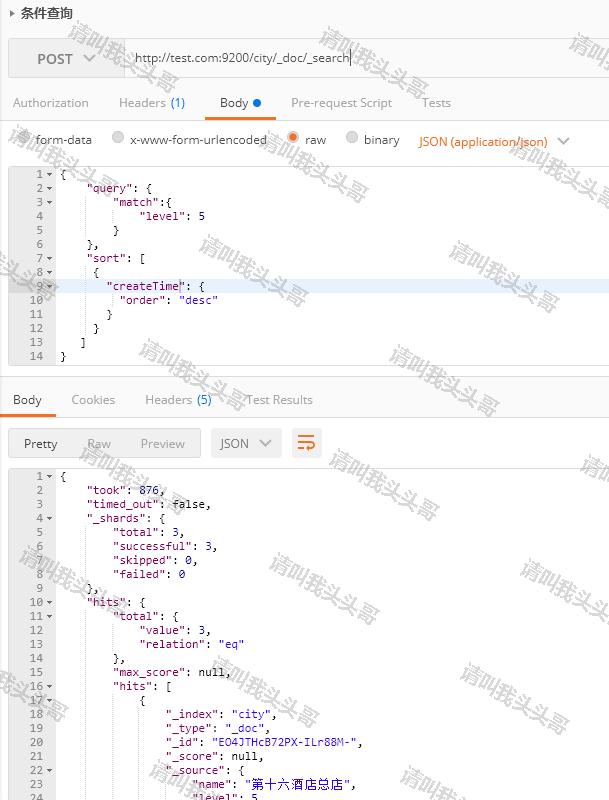This screenshot has height=800, width=609.
Task: Select the binary radio button
Action: click(351, 137)
